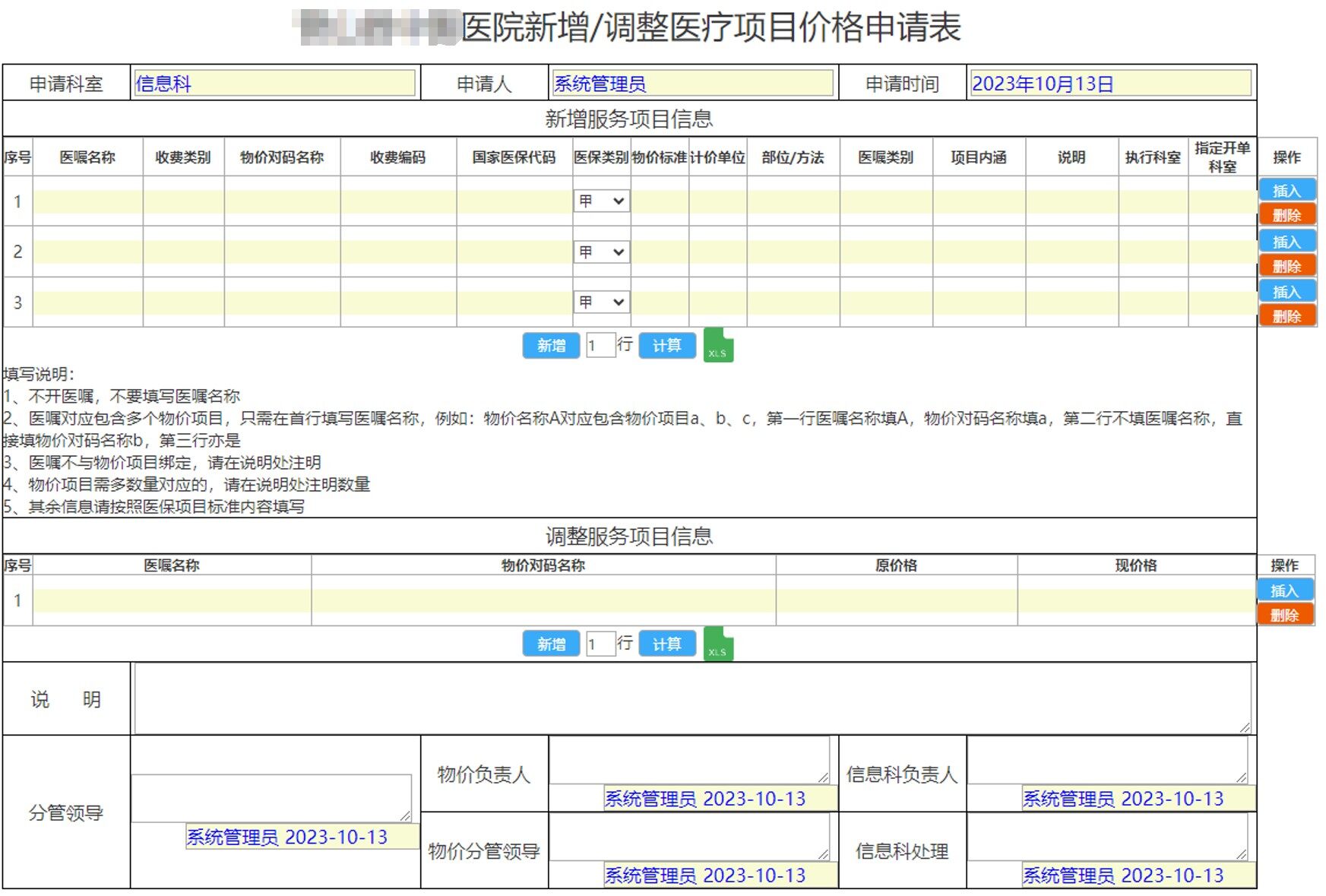The height and width of the screenshot is (896, 1326).
Task: Click row count field beside upper 新增 button
Action: point(600,346)
